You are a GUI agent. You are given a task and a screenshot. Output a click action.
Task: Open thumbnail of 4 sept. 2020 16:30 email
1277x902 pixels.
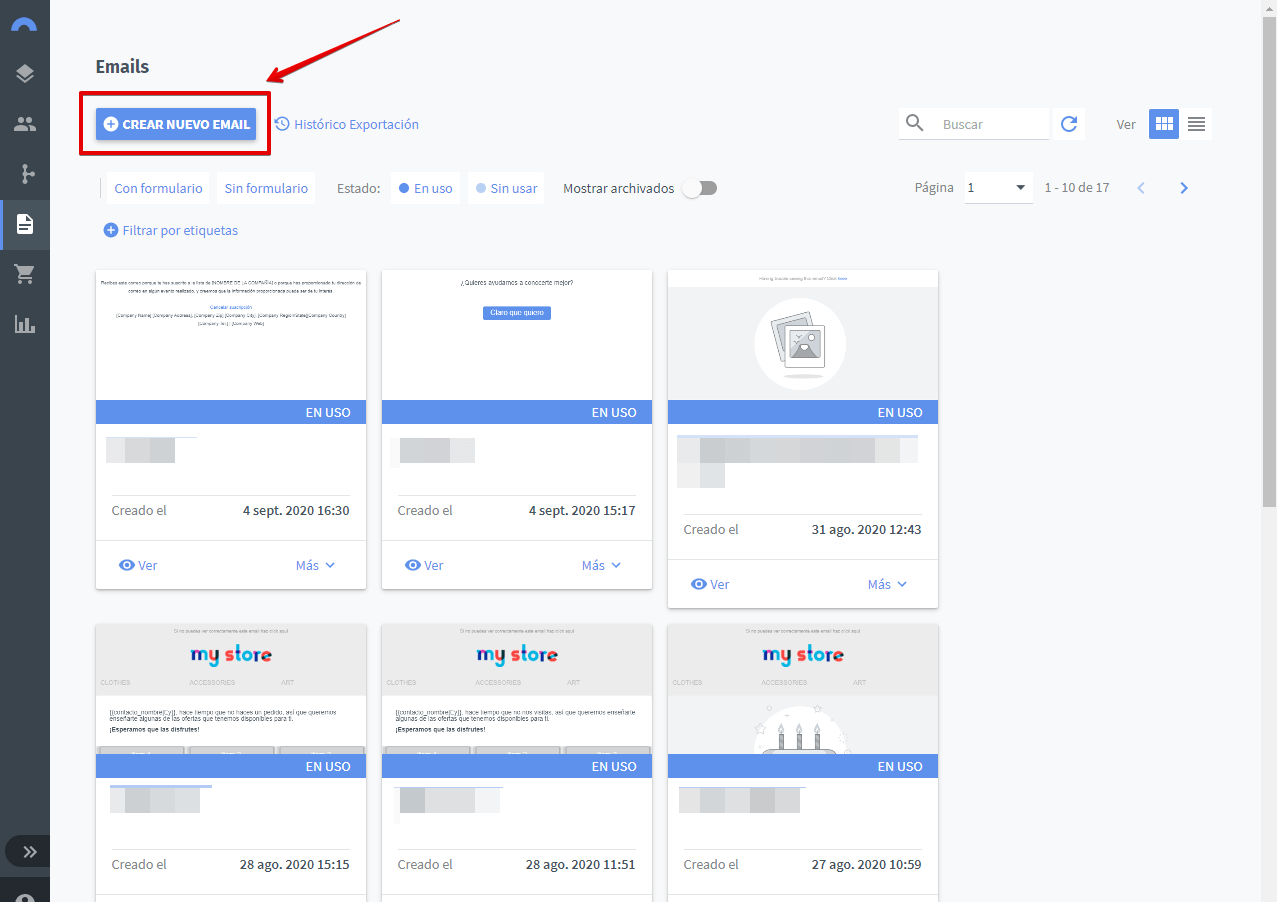pos(231,335)
